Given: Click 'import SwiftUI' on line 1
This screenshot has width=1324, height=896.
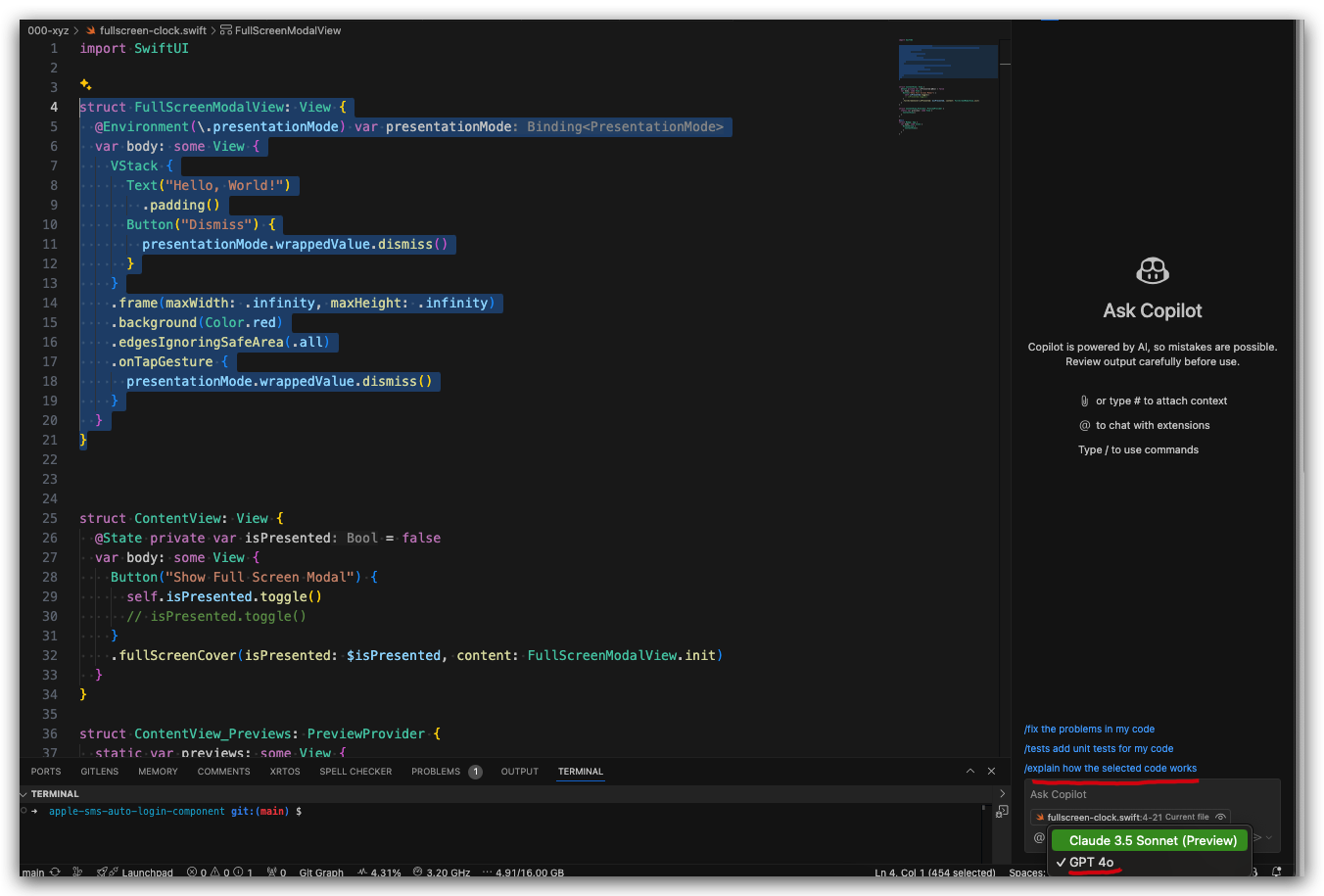Looking at the screenshot, I should point(134,48).
